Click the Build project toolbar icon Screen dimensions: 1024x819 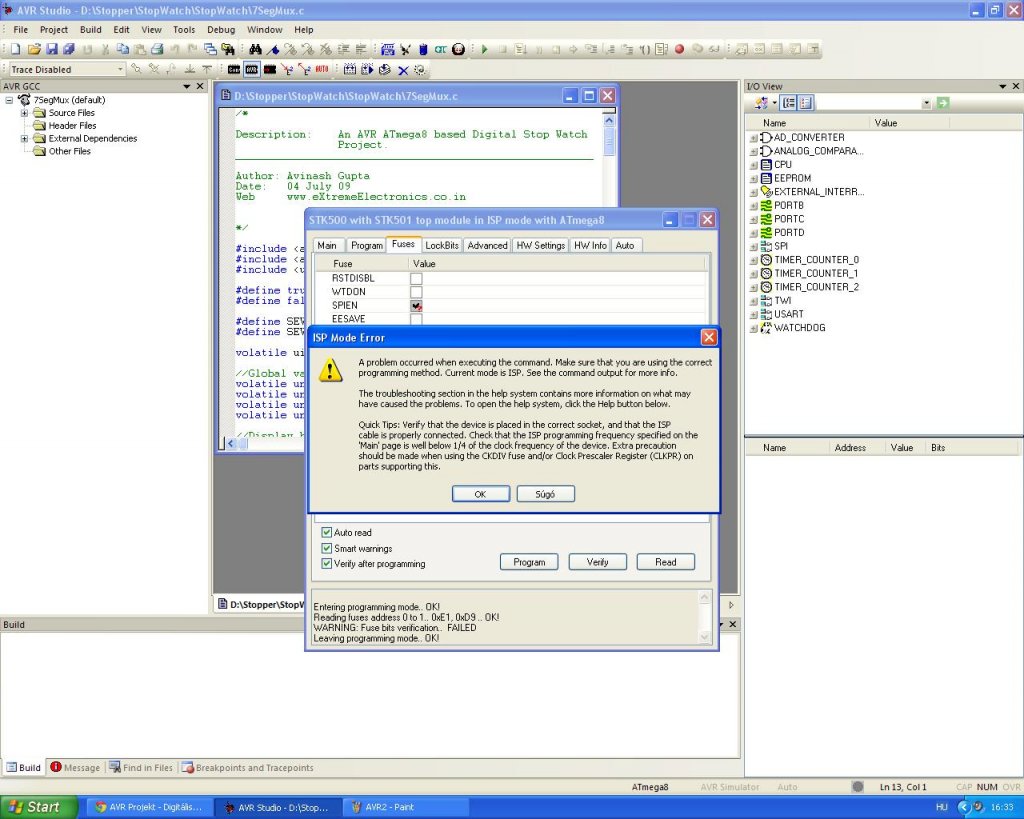tap(349, 69)
